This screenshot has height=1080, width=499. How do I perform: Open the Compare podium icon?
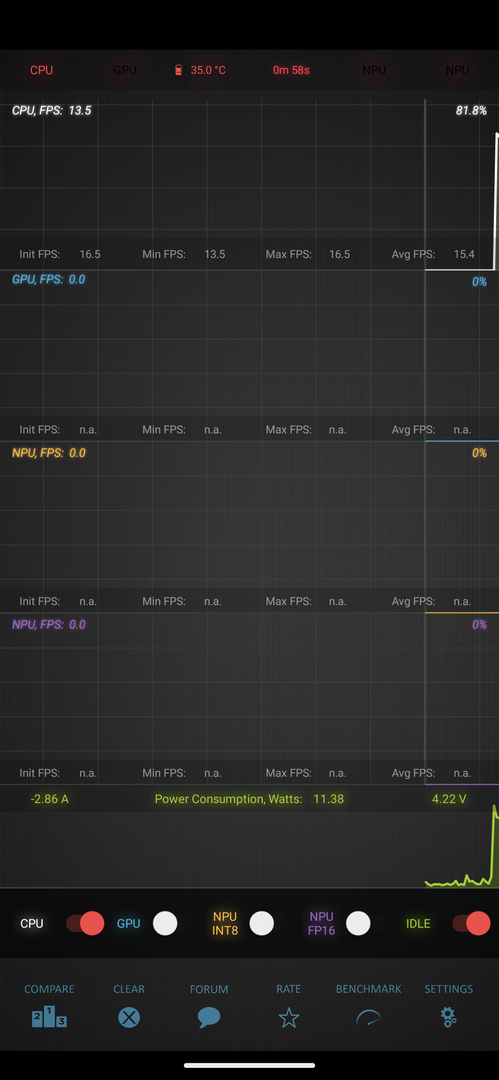pyautogui.click(x=49, y=1017)
